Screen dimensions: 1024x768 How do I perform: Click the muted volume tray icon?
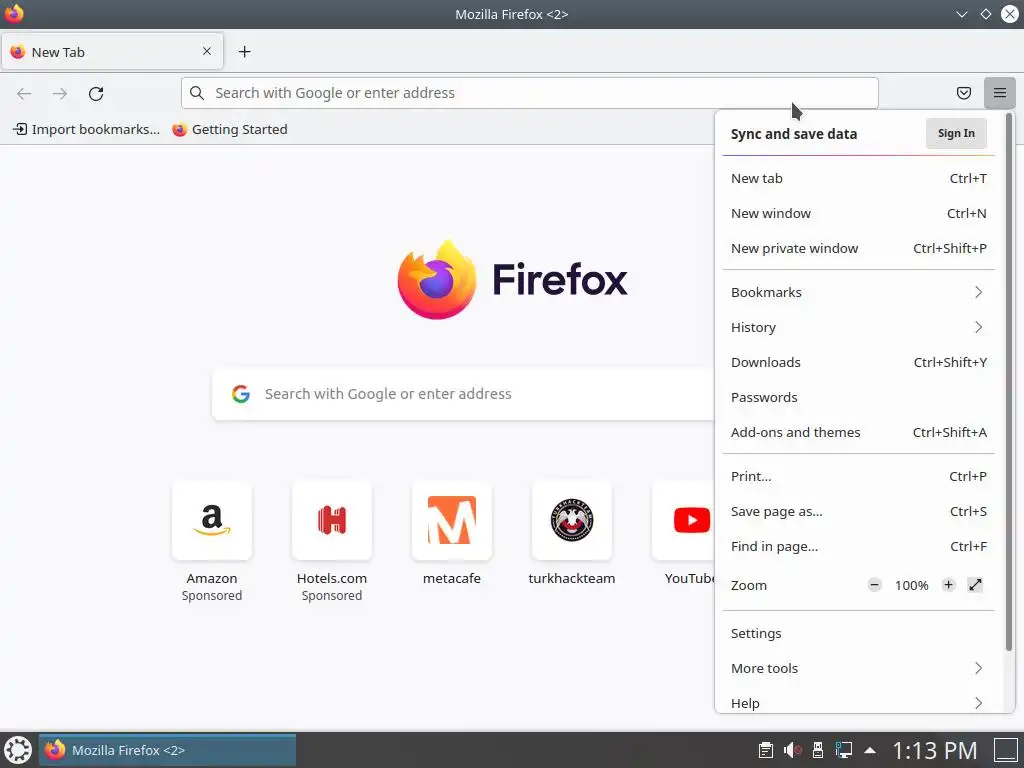click(x=792, y=750)
